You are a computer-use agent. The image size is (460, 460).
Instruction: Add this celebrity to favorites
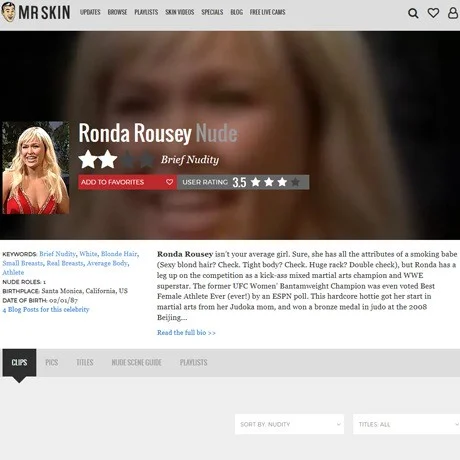pos(127,182)
